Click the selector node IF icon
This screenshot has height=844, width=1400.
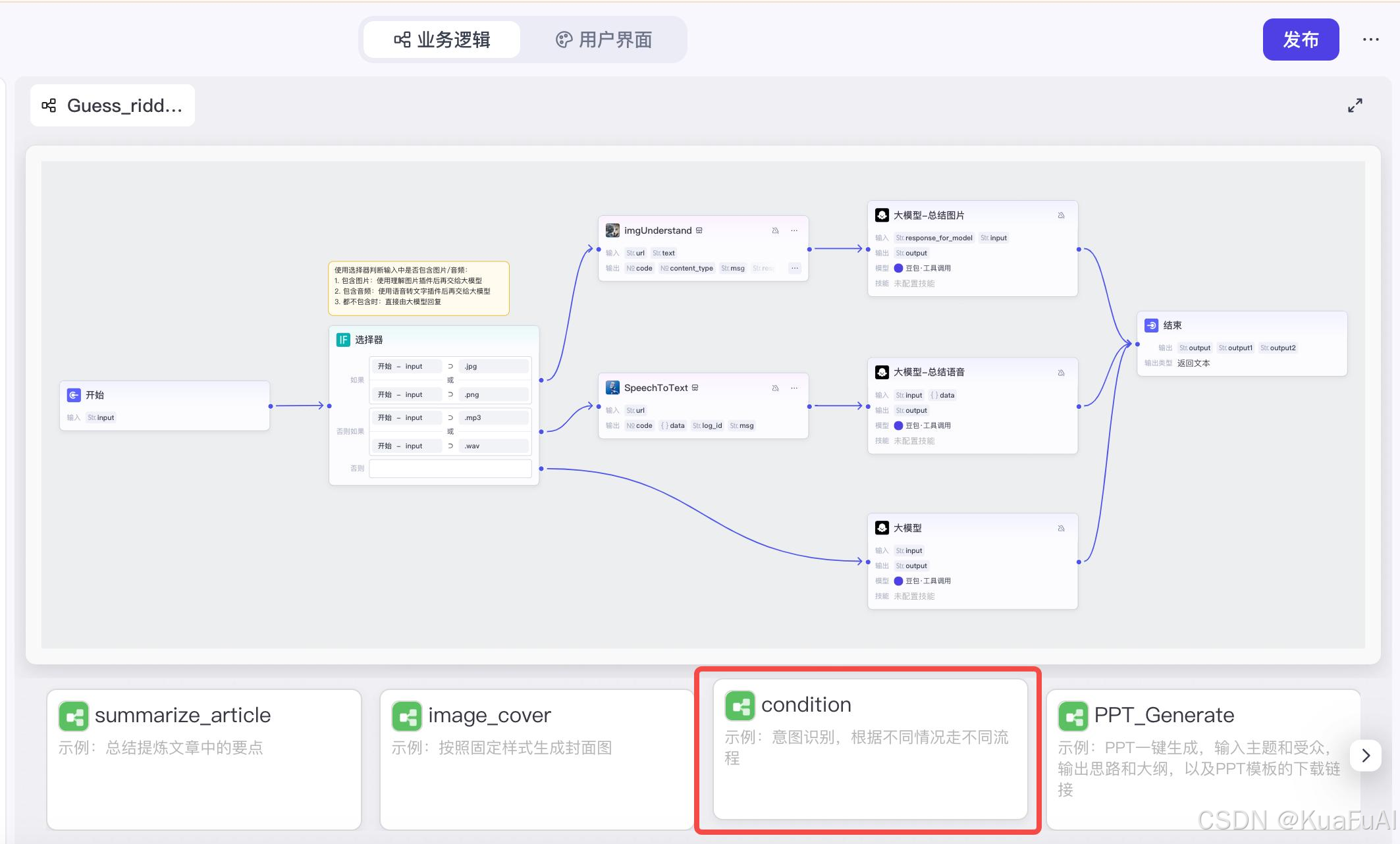click(x=343, y=340)
